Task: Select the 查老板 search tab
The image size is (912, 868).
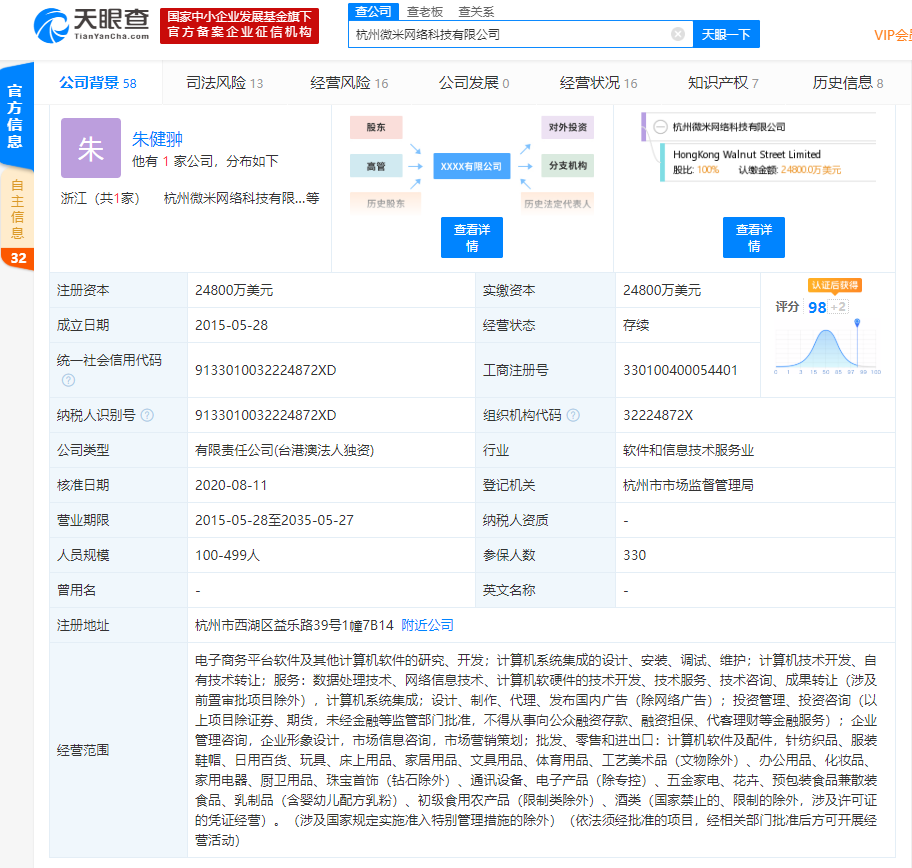Action: tap(425, 12)
